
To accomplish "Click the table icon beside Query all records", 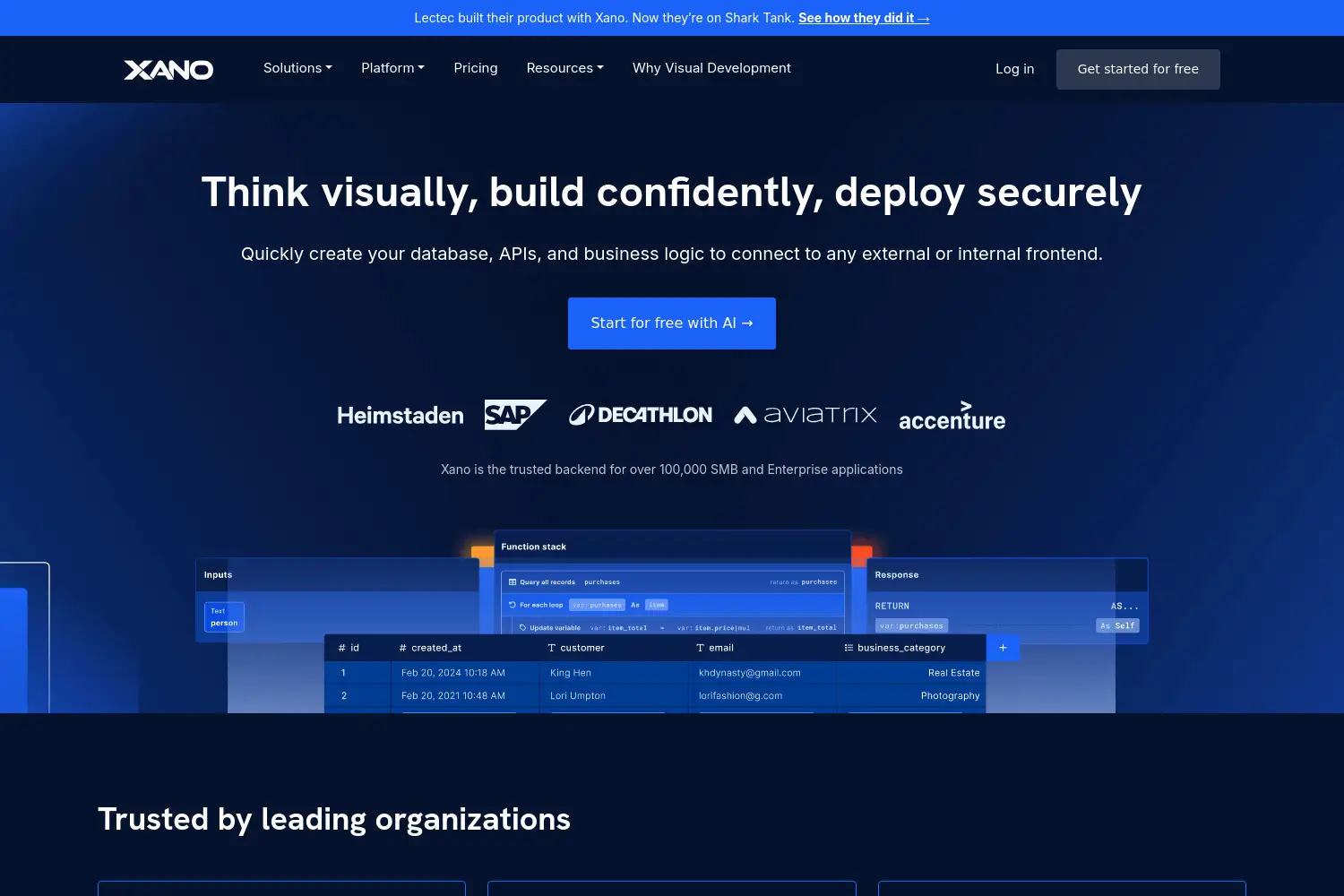I will [513, 582].
